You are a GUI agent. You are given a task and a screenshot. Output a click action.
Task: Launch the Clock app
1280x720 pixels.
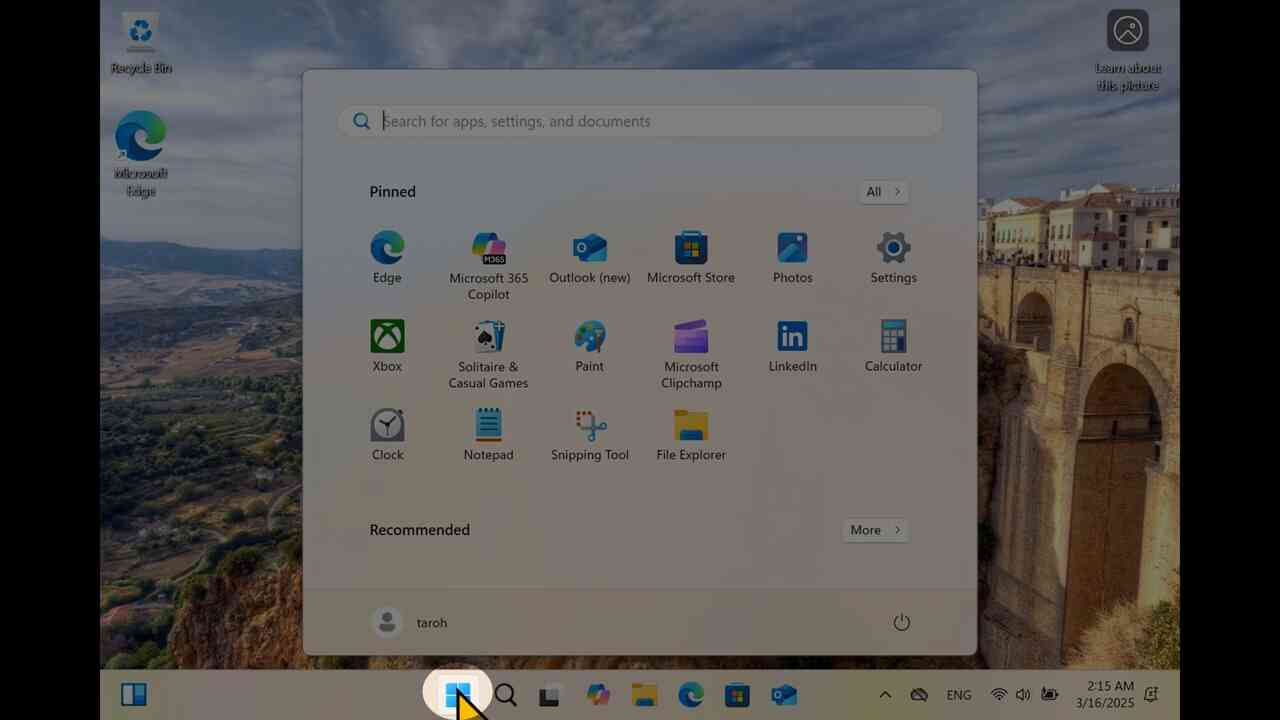[x=387, y=435]
